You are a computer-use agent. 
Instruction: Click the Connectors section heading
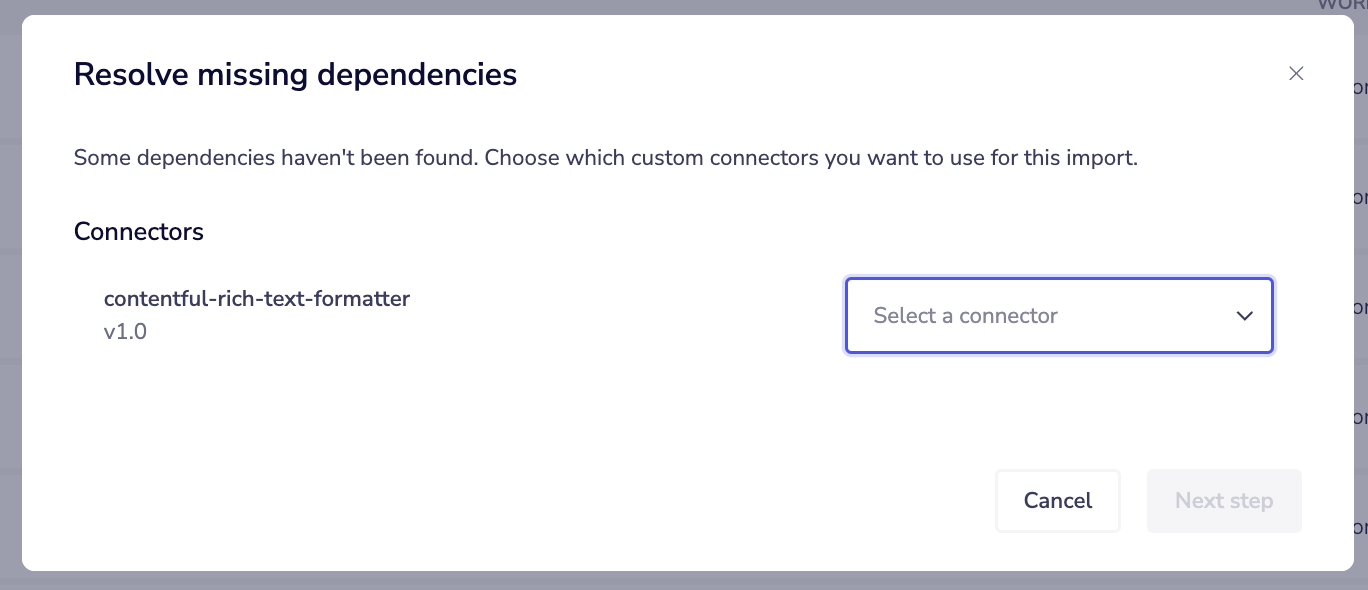(x=139, y=232)
